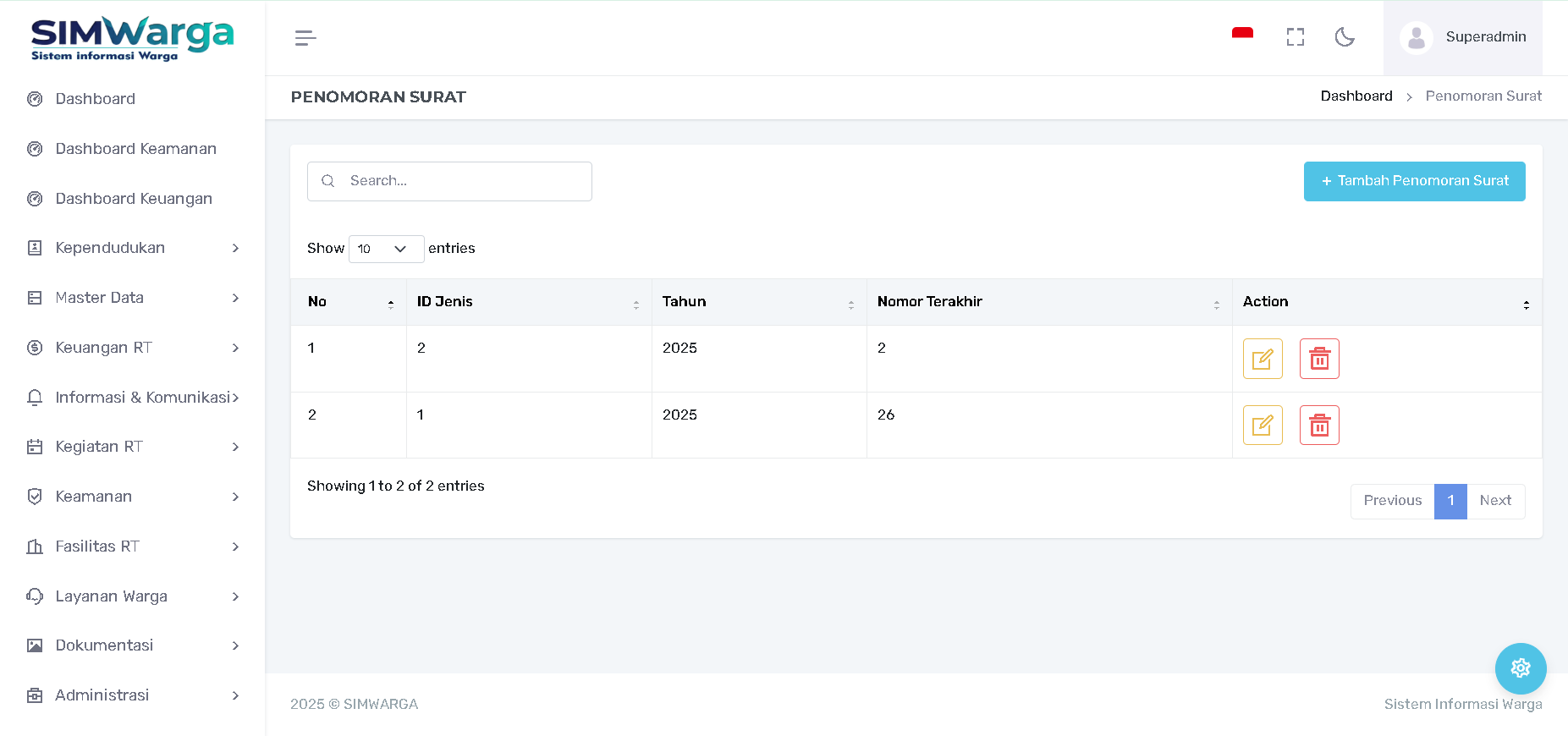Open Dashboard Keamanan from sidebar

coord(135,149)
